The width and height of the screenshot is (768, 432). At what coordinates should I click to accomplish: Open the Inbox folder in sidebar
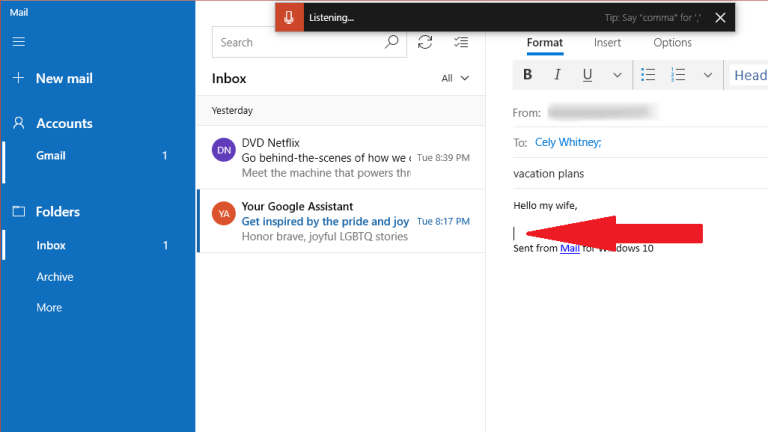click(x=98, y=245)
